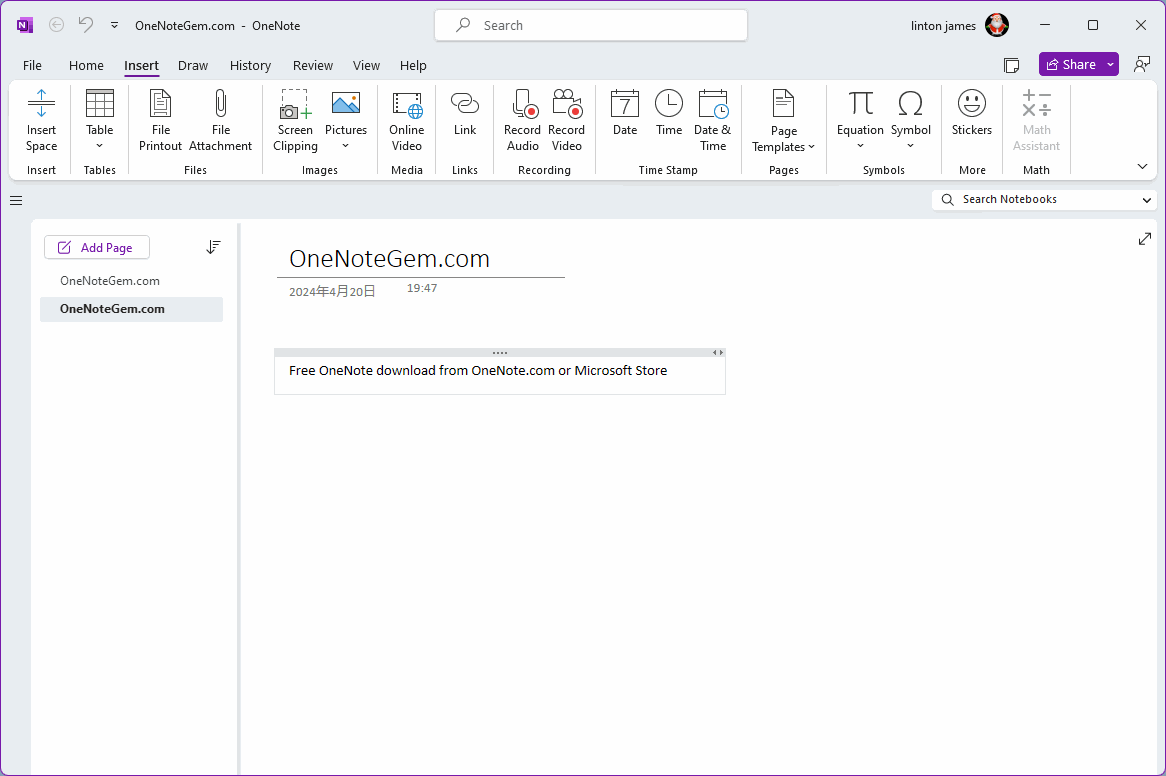Open the Symbol dropdown

pyautogui.click(x=911, y=120)
